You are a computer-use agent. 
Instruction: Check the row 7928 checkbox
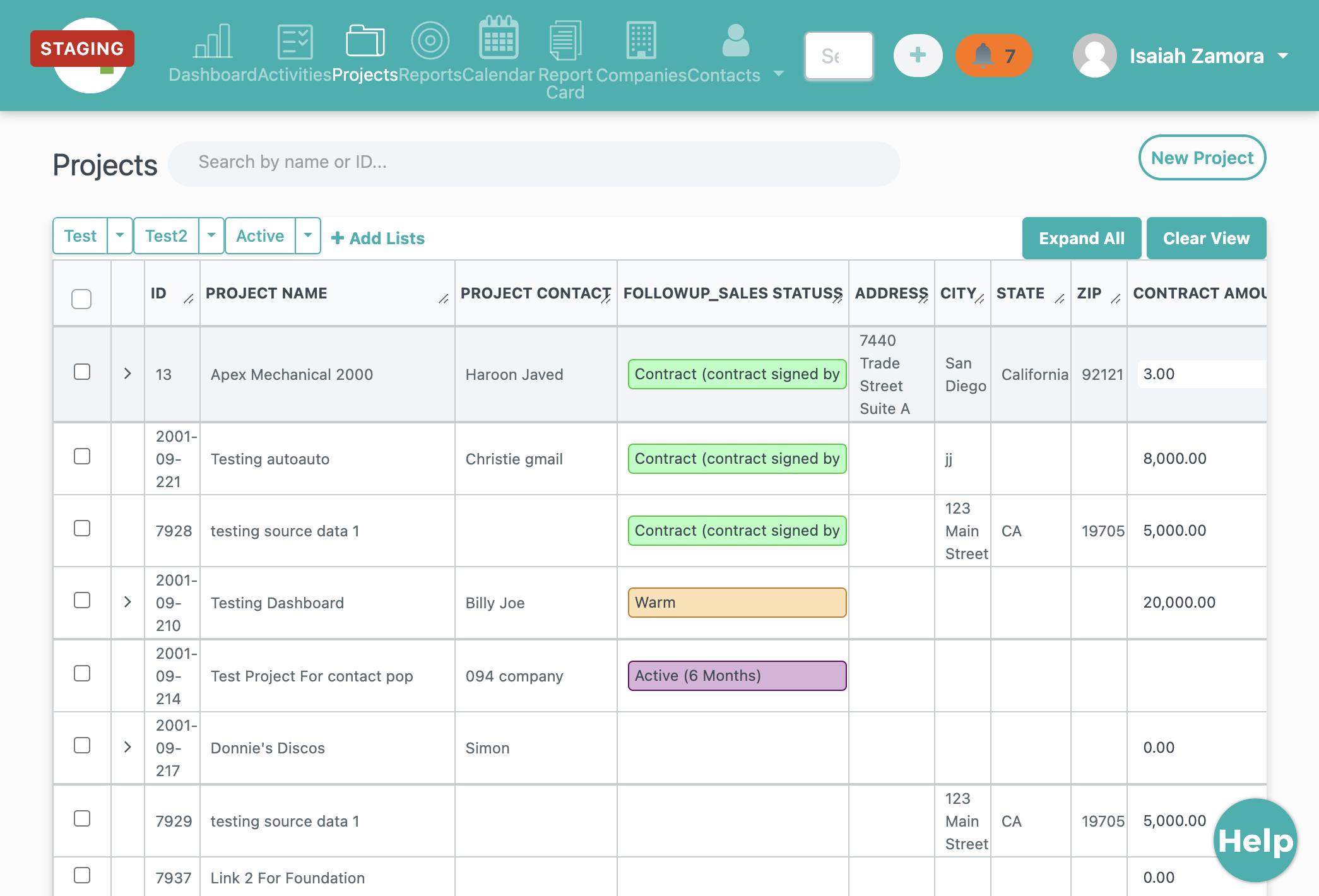click(82, 528)
